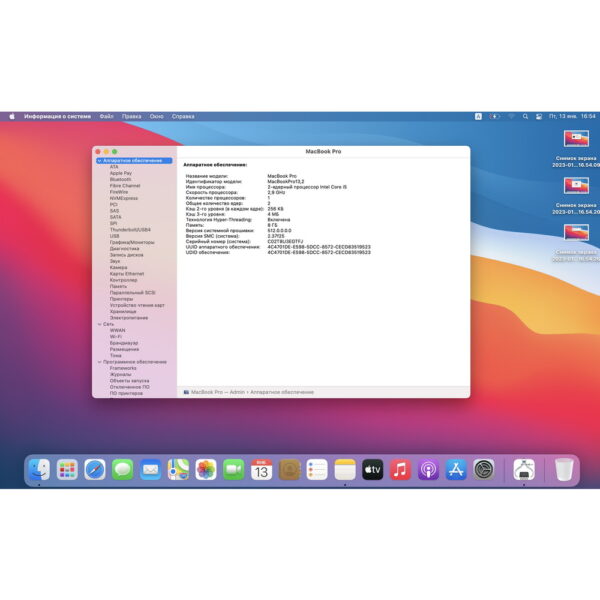Select USB in the sidebar

(x=114, y=236)
